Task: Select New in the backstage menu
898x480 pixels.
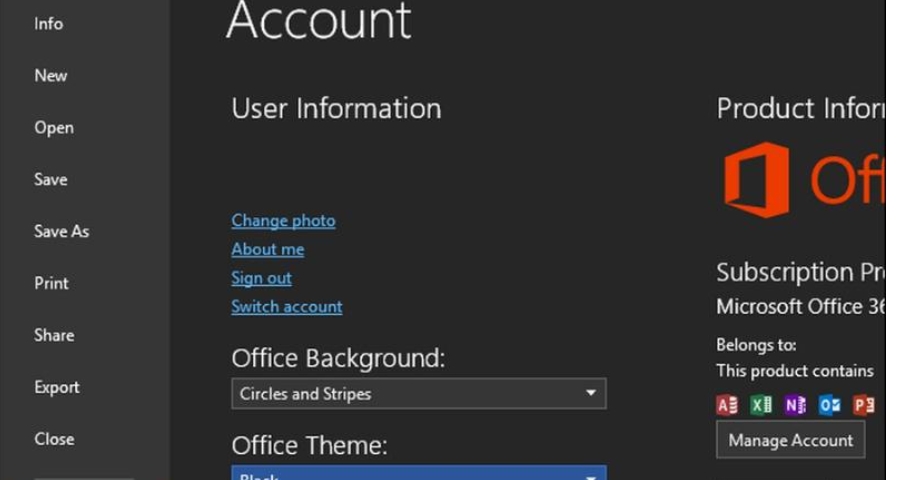Action: click(50, 76)
